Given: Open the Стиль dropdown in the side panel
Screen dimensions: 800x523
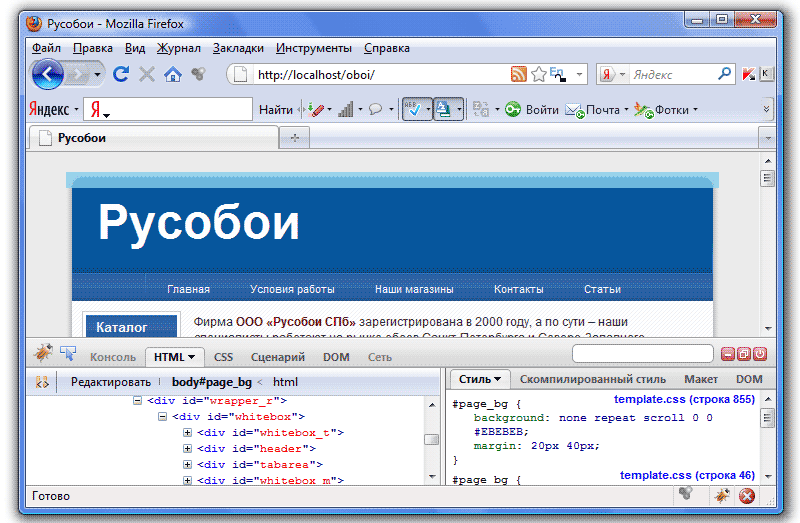Looking at the screenshot, I should coord(478,380).
